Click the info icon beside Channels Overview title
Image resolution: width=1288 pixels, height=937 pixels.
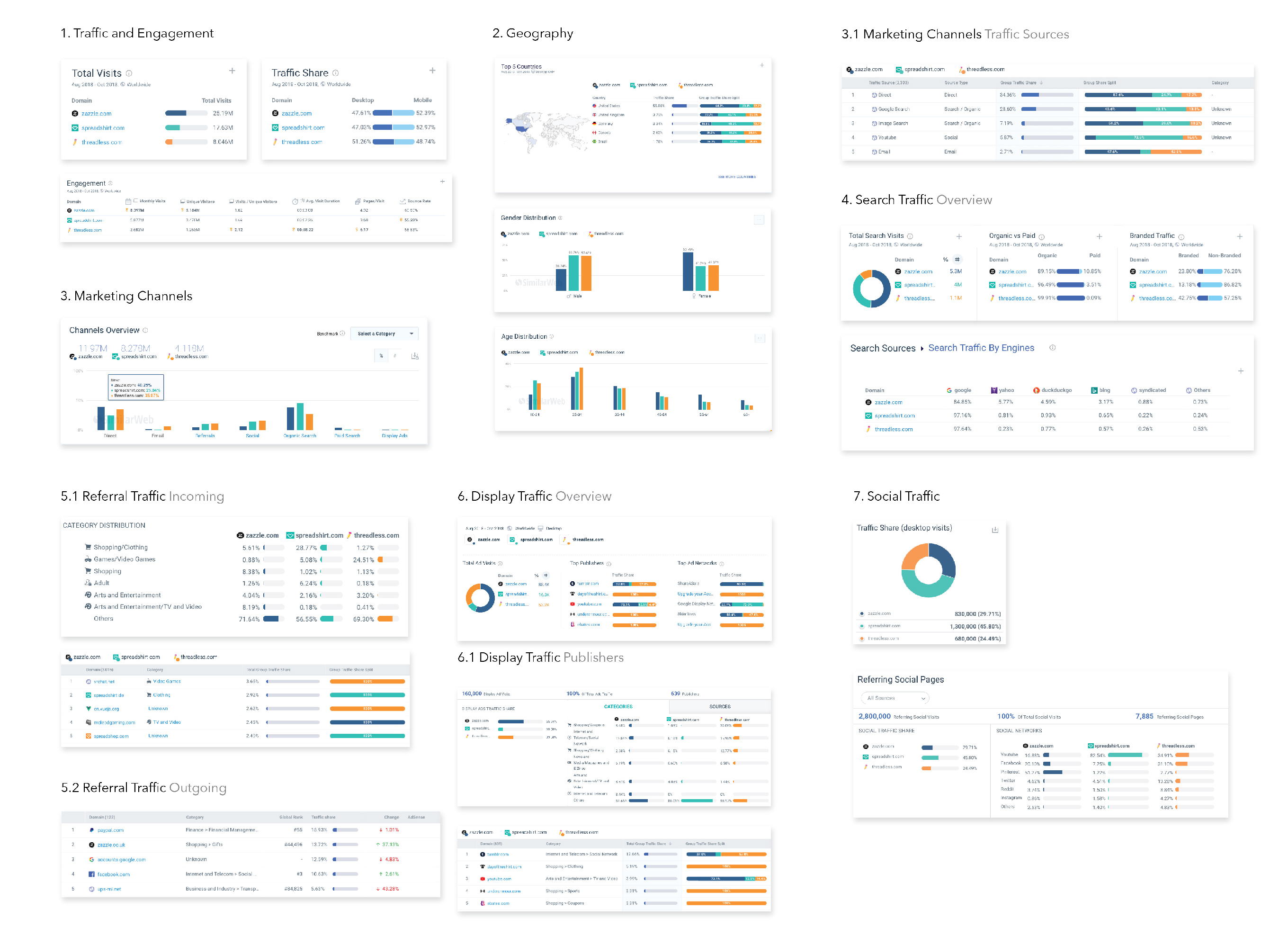(x=145, y=330)
